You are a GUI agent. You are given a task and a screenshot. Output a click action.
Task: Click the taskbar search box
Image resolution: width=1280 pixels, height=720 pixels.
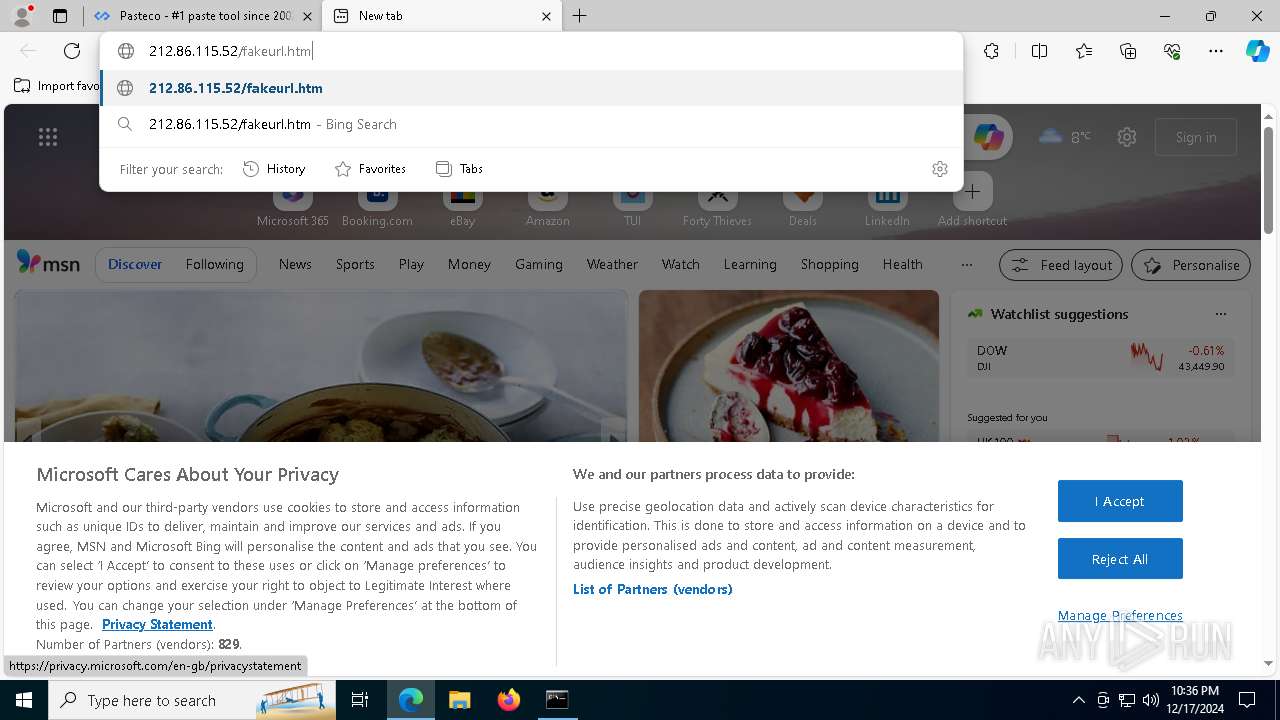(x=193, y=700)
